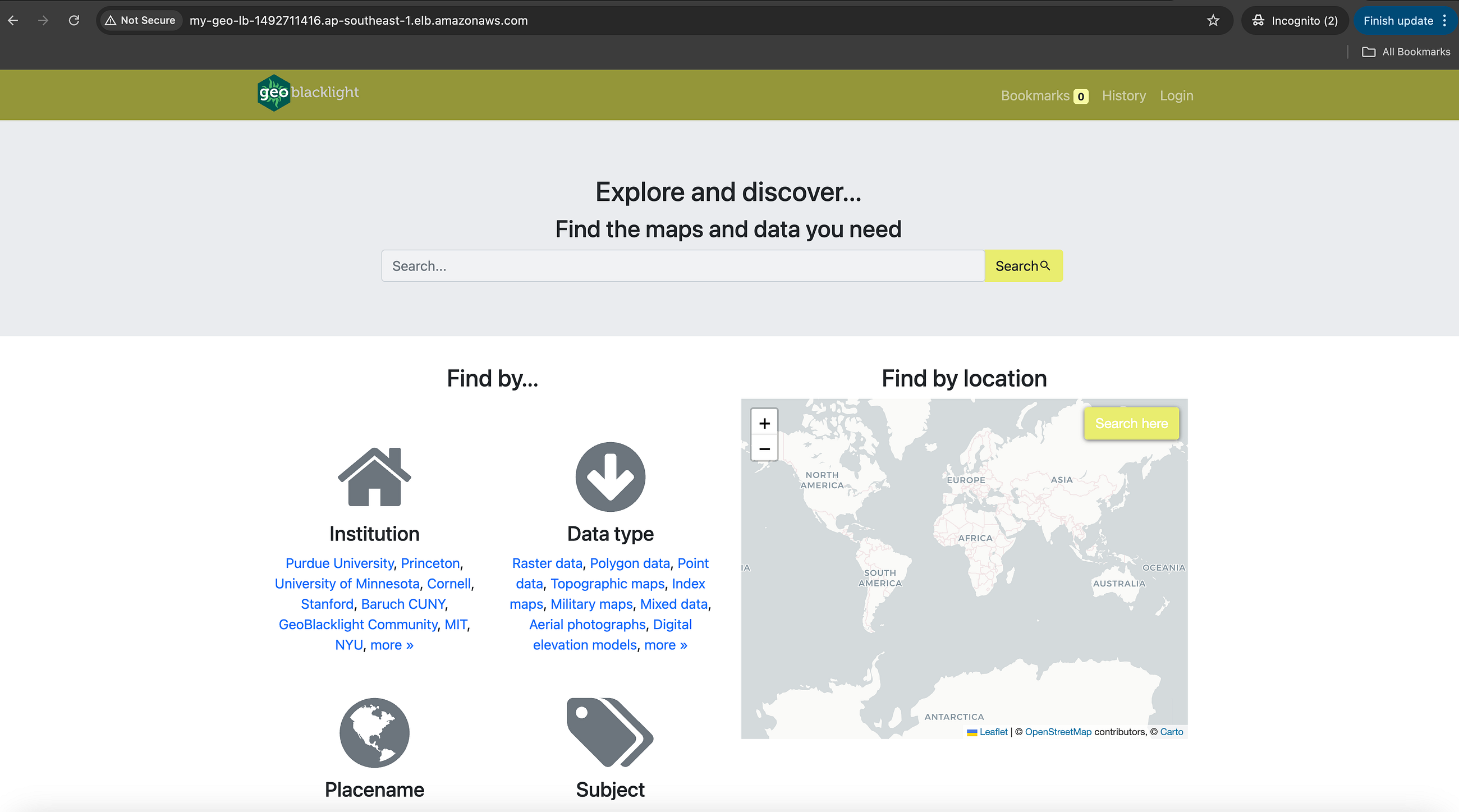Open the Cornell institution link
The image size is (1459, 812).
[448, 584]
